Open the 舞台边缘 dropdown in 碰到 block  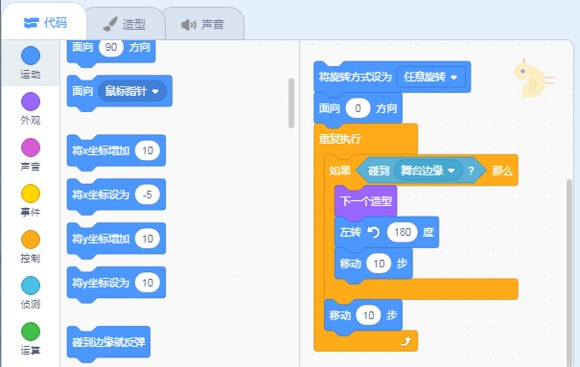(x=428, y=171)
